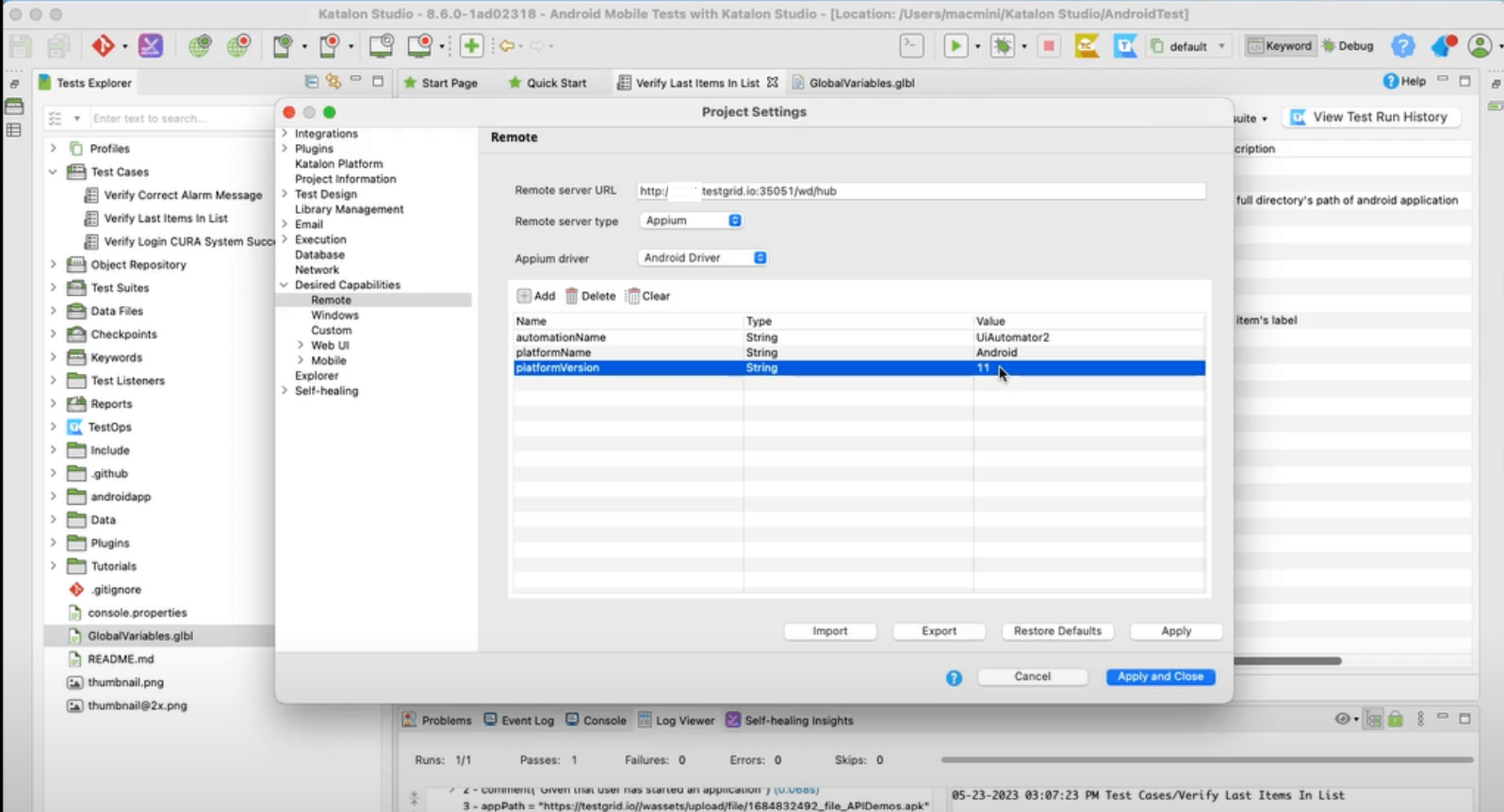Click the Apply button
This screenshot has height=812, width=1504.
click(1176, 631)
